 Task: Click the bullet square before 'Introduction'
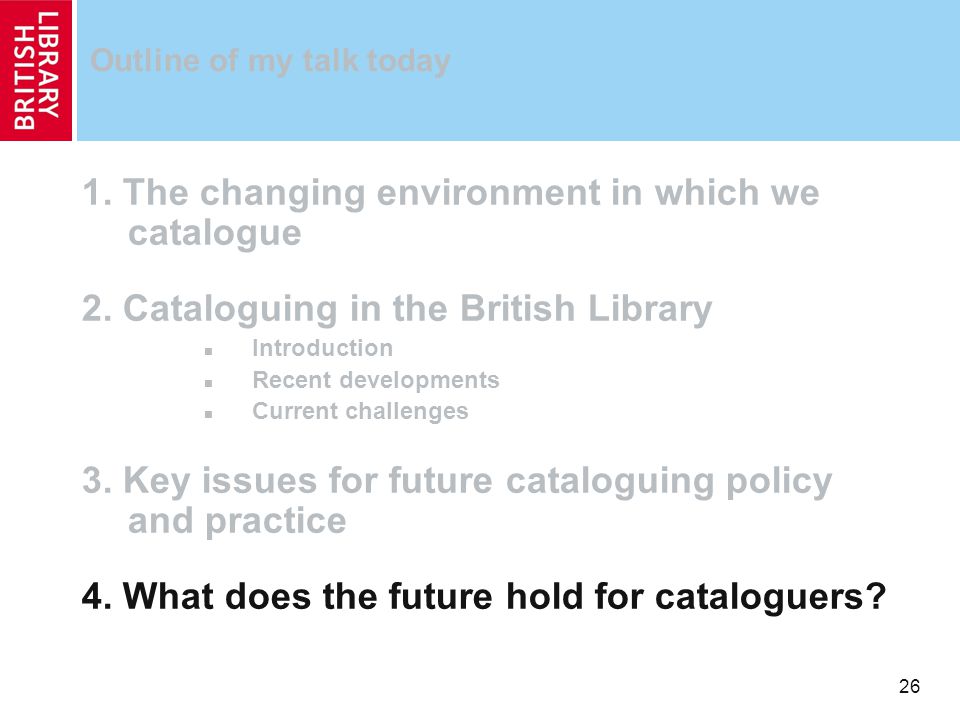(209, 351)
